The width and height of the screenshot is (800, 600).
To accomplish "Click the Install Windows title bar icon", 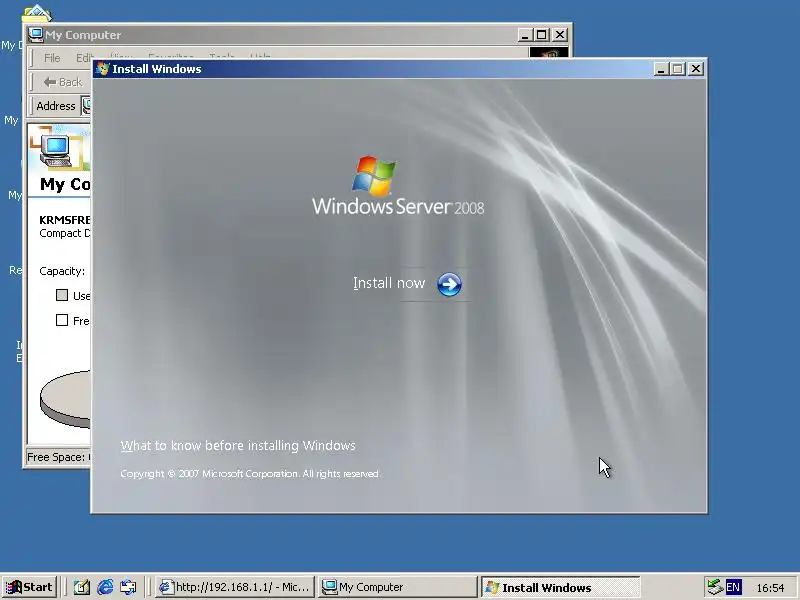I will 103,69.
